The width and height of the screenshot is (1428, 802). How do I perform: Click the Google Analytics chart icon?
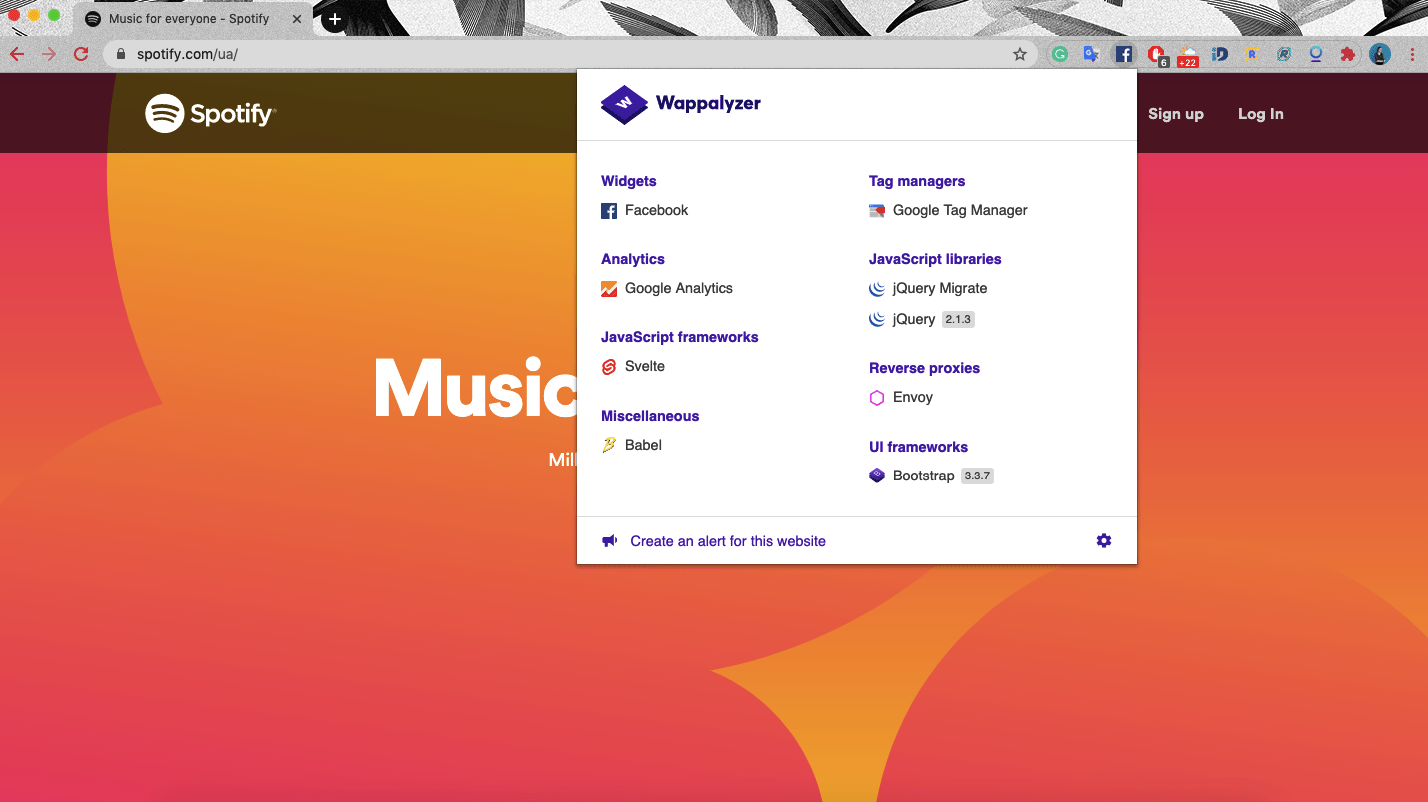(x=609, y=289)
